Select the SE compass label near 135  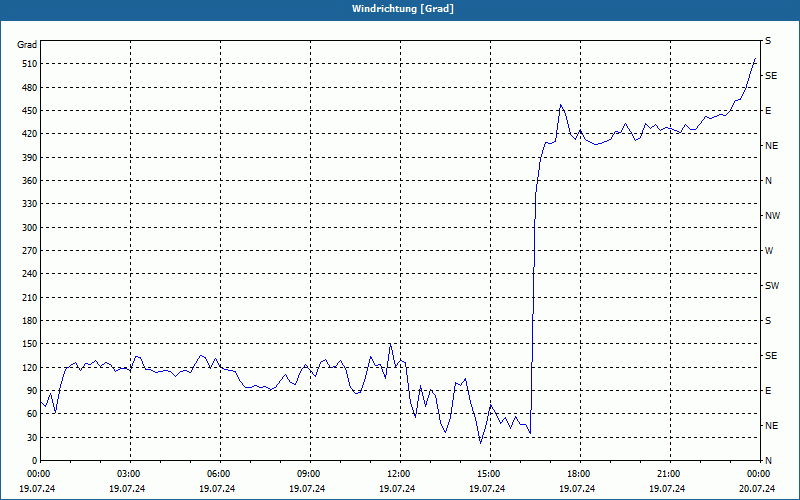pos(771,356)
